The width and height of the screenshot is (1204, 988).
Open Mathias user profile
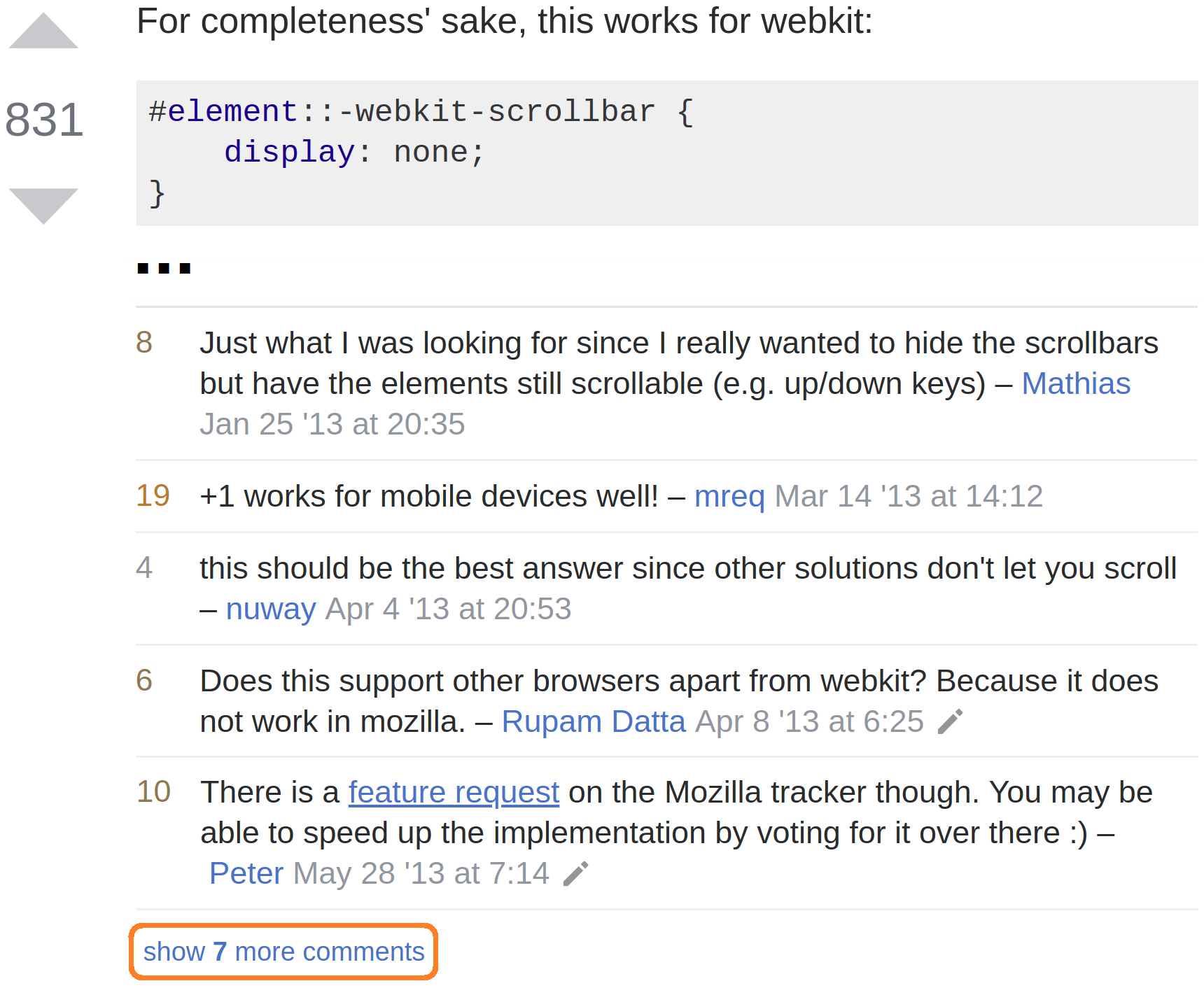pyautogui.click(x=1075, y=383)
